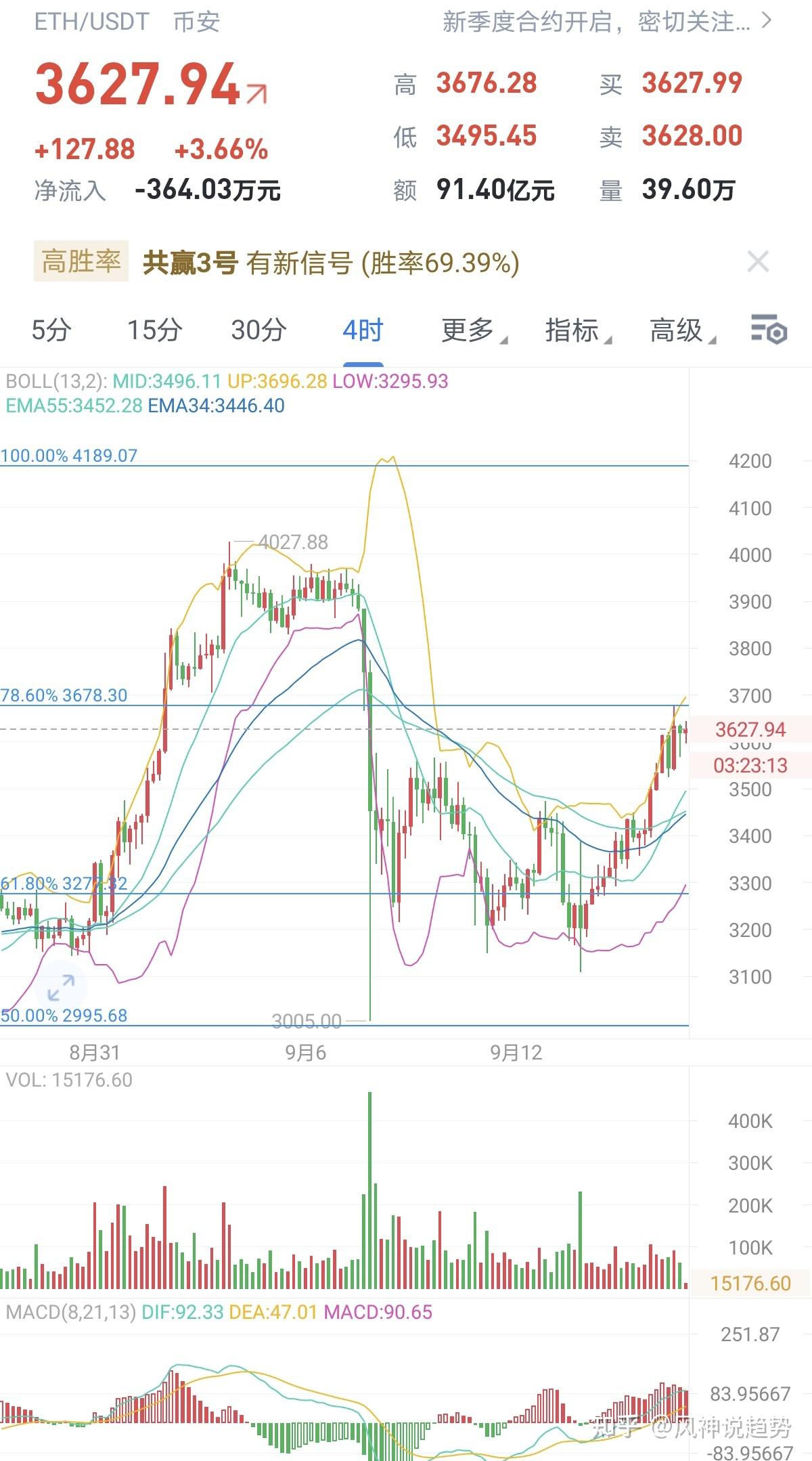Tap the 9月12 date label
Image resolution: width=812 pixels, height=1461 pixels.
(x=516, y=1053)
